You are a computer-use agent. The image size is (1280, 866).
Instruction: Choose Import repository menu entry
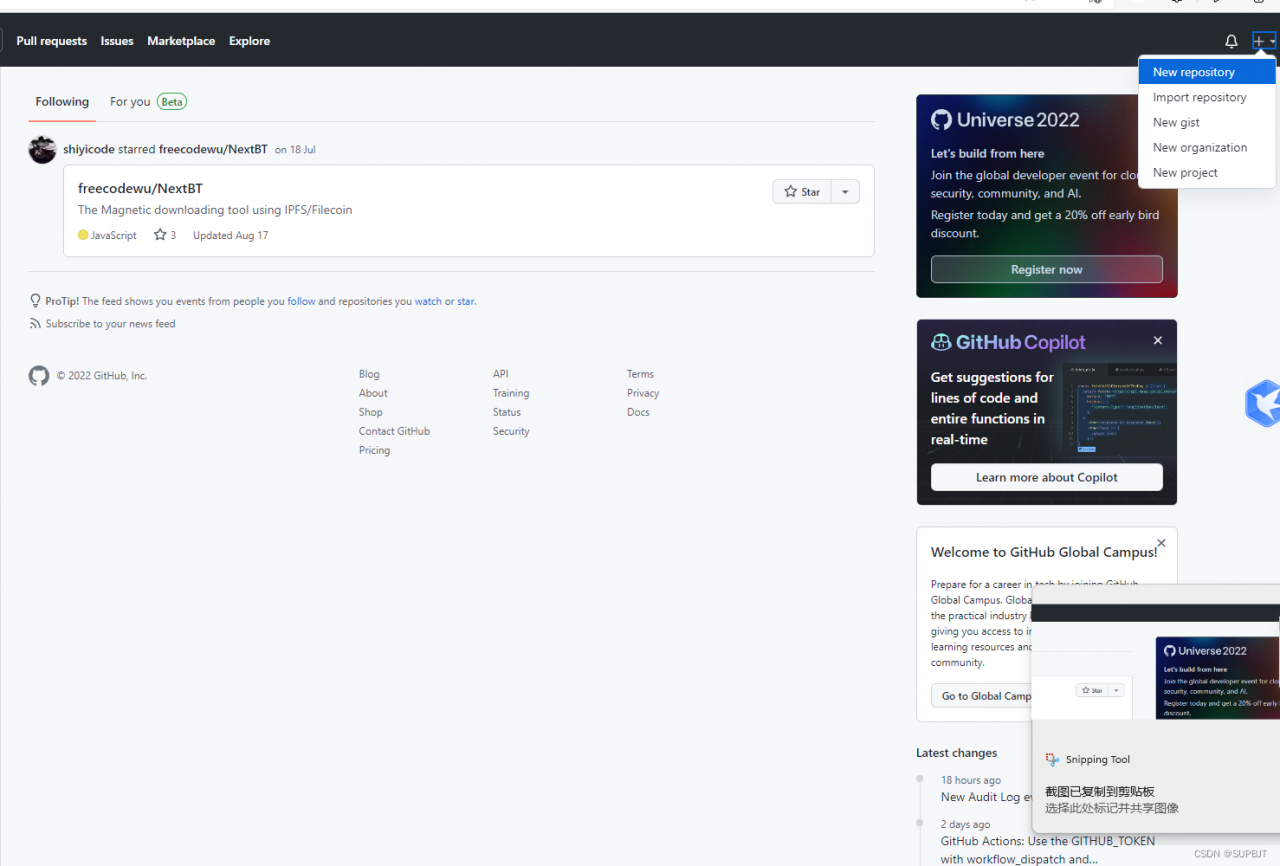click(1207, 97)
